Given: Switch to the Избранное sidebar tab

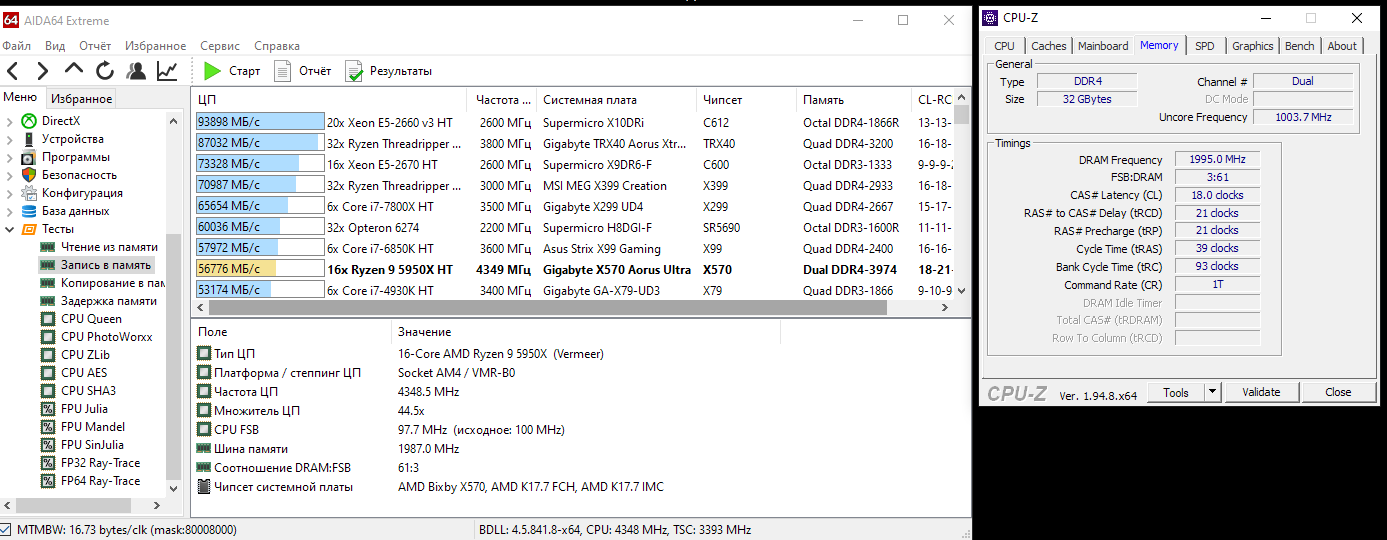Looking at the screenshot, I should pos(82,99).
